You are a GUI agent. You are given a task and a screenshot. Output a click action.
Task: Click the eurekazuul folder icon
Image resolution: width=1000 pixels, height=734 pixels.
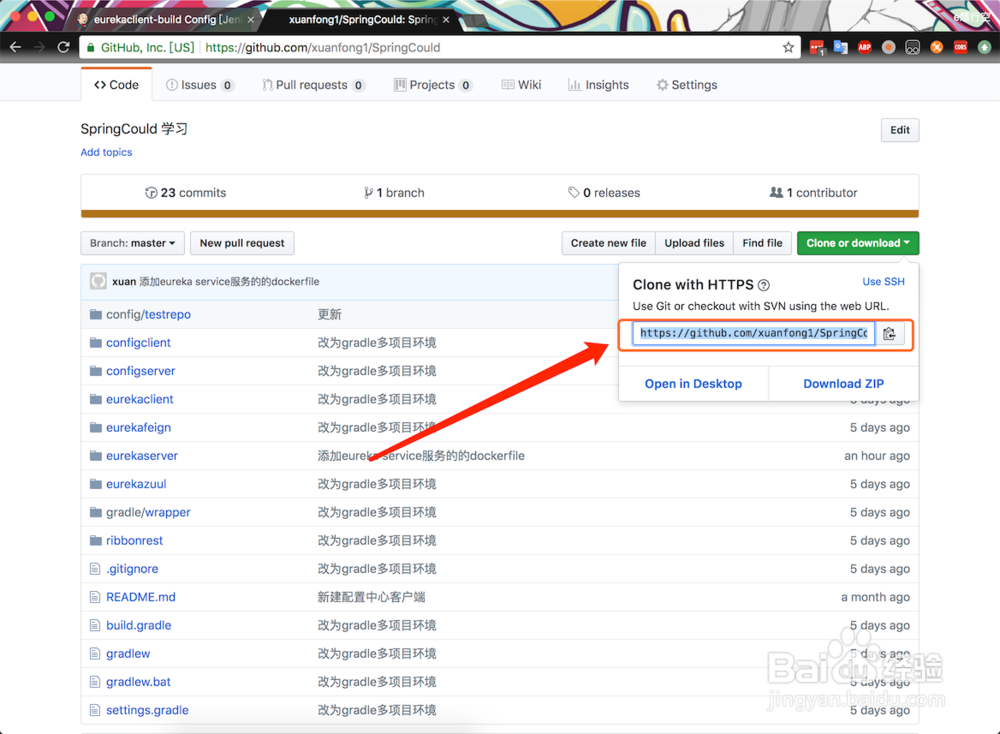(x=96, y=484)
